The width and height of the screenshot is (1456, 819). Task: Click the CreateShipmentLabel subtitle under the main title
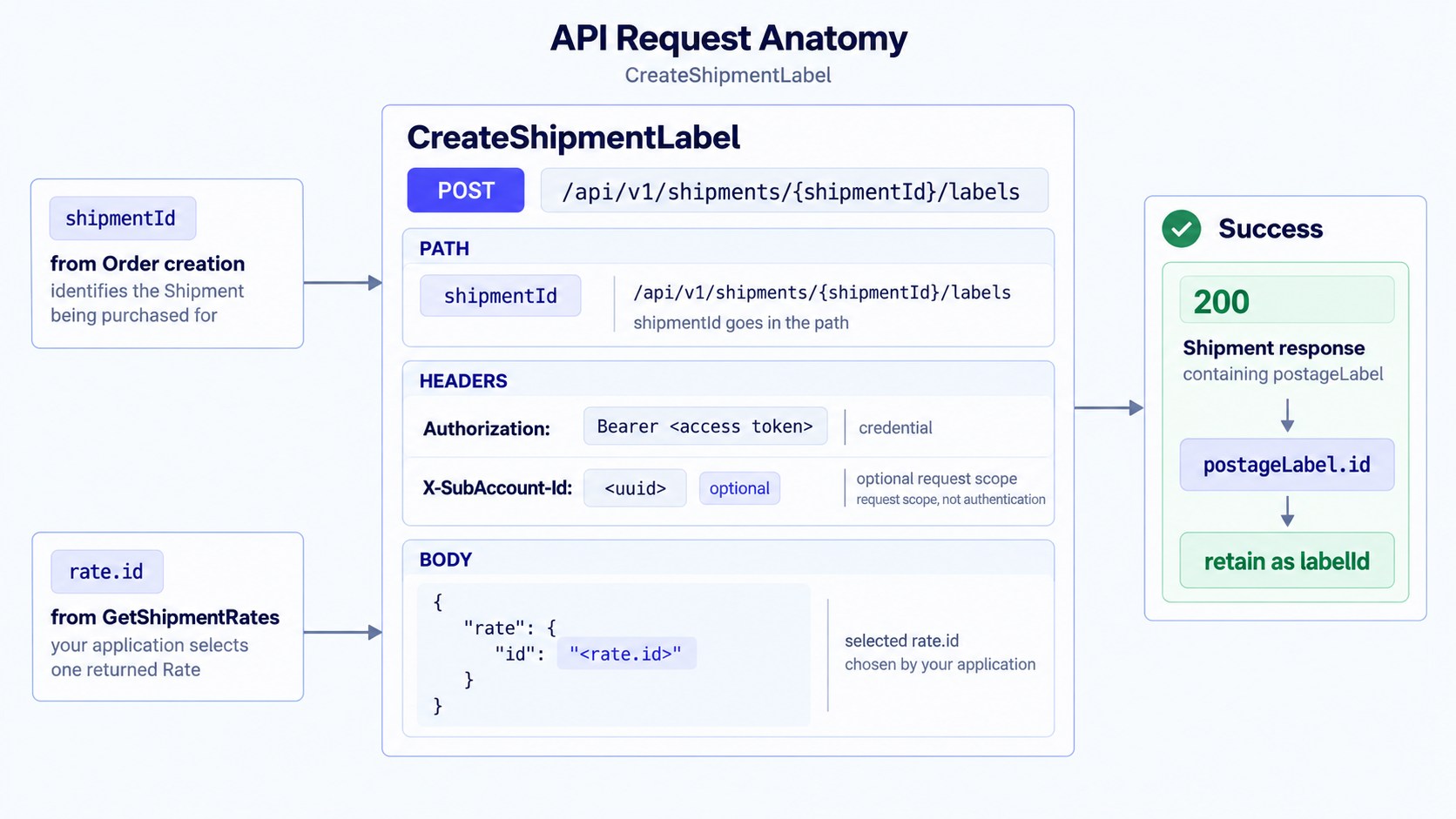(x=728, y=76)
